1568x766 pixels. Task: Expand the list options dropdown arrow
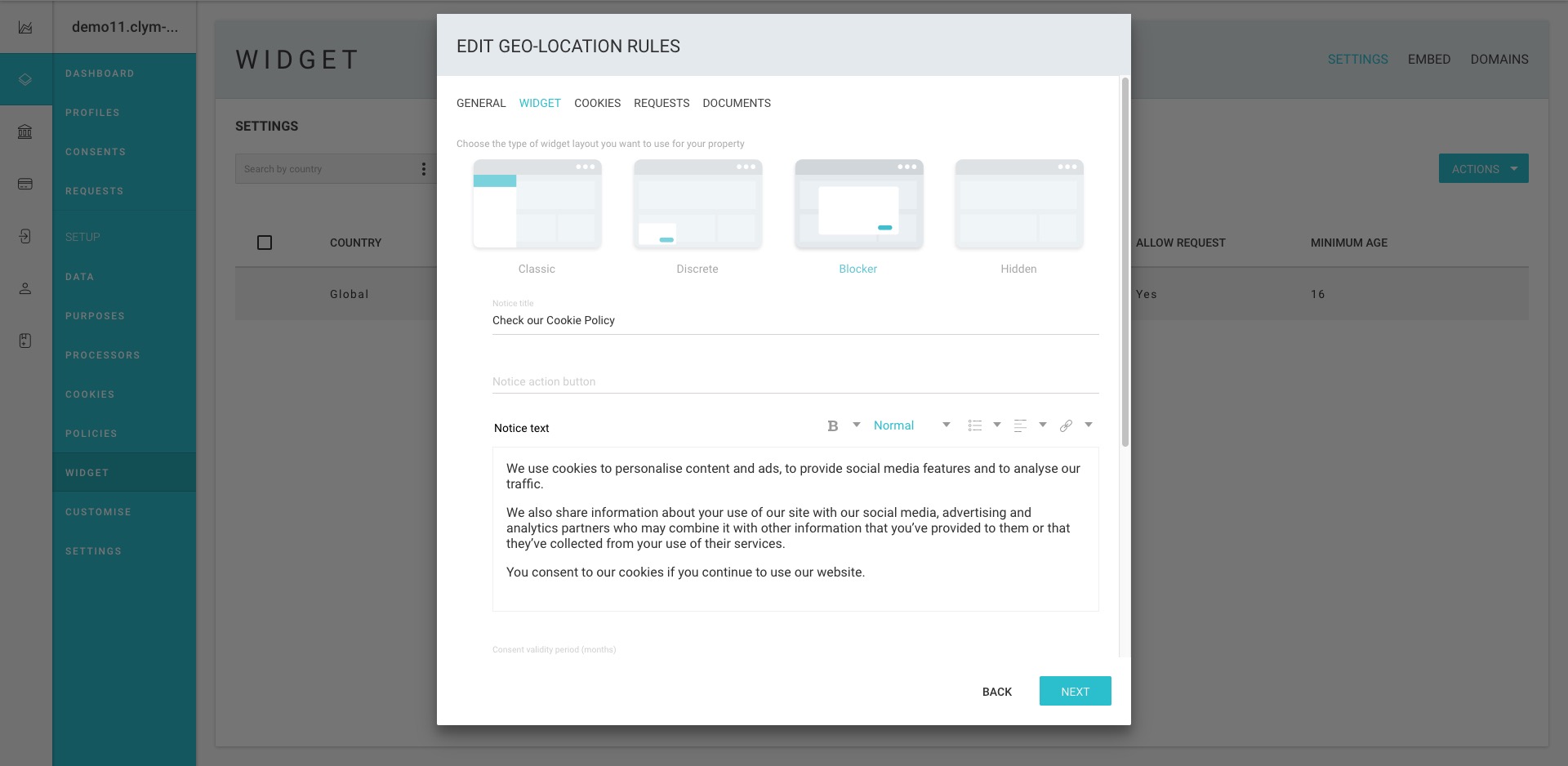997,425
